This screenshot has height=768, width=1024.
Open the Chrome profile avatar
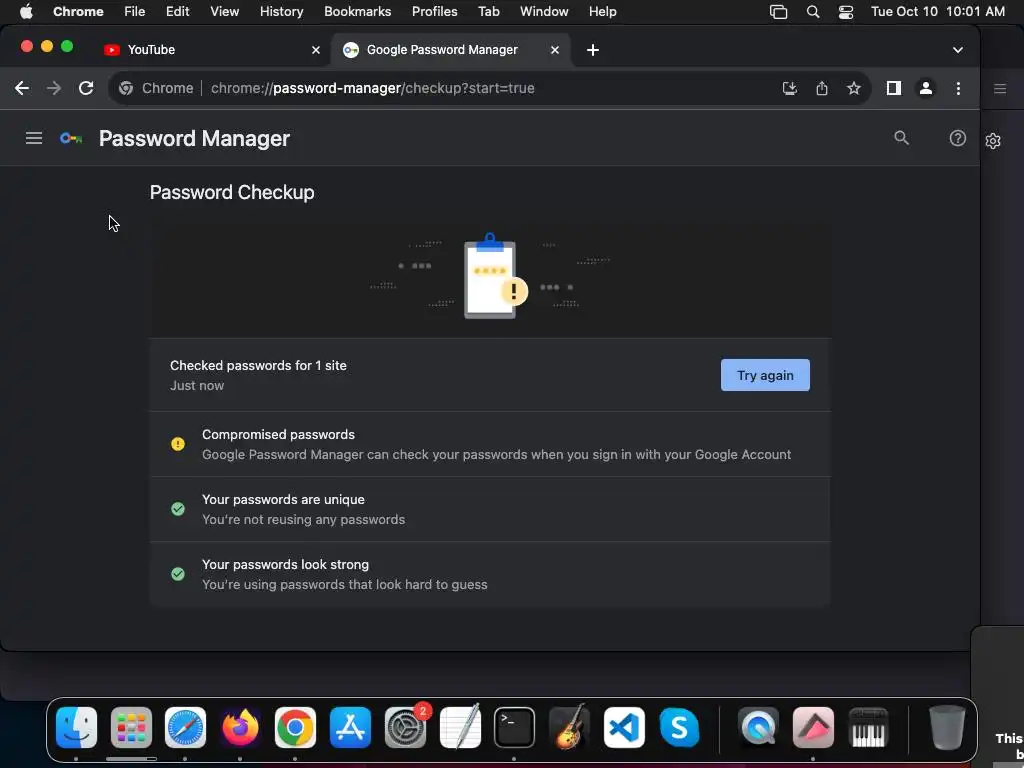pos(925,88)
